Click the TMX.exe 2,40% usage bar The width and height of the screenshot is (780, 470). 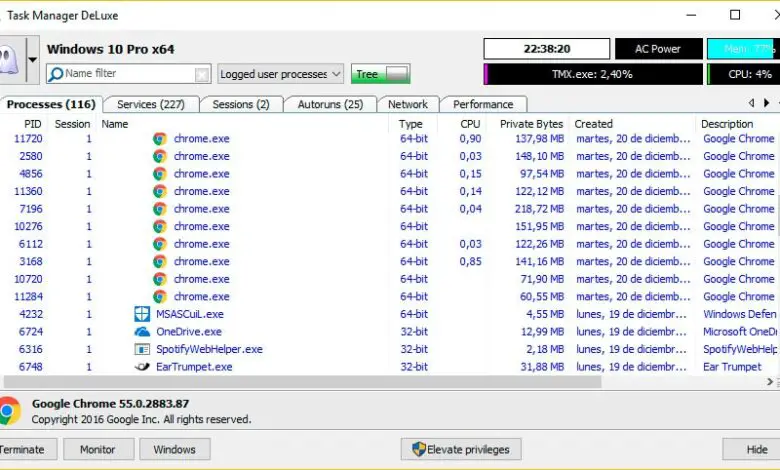point(593,74)
